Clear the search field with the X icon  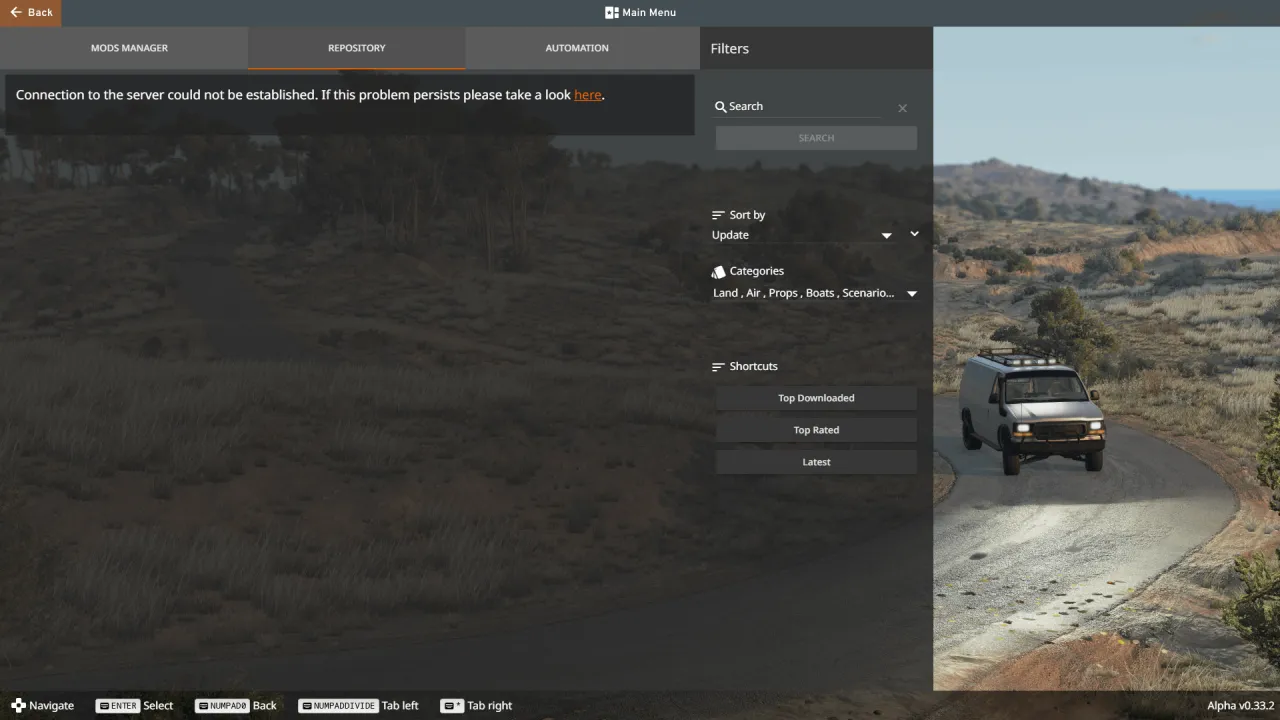(x=902, y=108)
